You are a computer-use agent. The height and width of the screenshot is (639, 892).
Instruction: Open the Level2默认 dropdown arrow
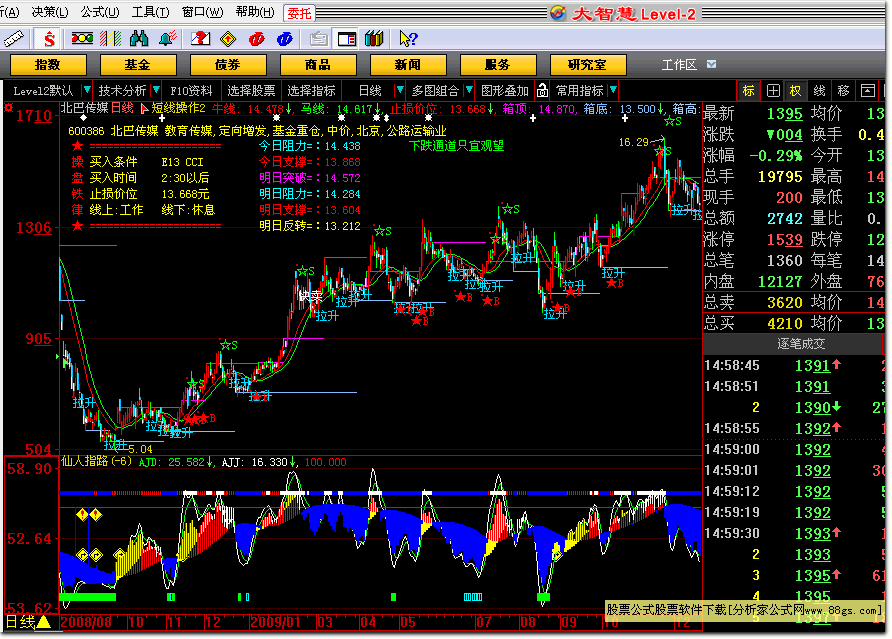pos(87,90)
